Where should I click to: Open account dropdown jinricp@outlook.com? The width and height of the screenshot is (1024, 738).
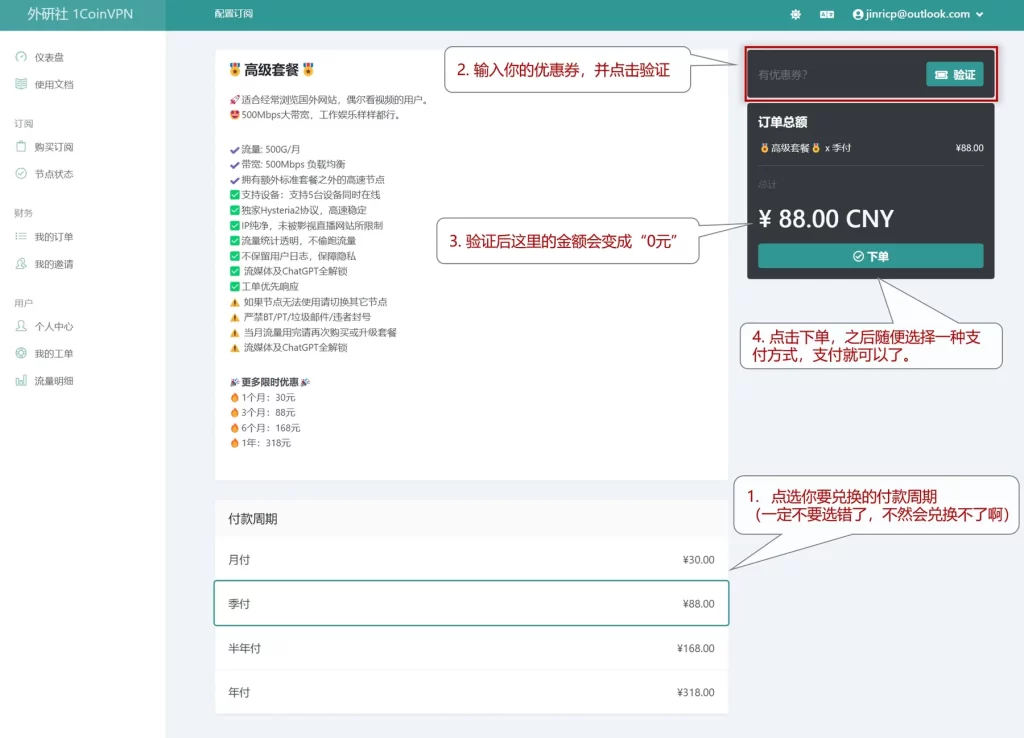[918, 14]
